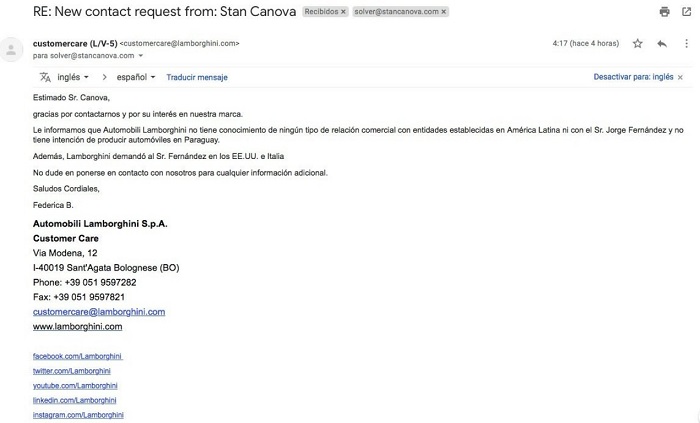The width and height of the screenshot is (700, 423).
Task: Star this email from customercare
Action: coord(637,44)
